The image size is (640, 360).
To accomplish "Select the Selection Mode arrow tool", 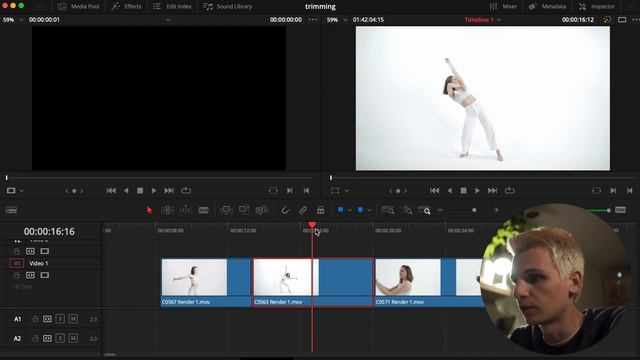I will pos(149,210).
